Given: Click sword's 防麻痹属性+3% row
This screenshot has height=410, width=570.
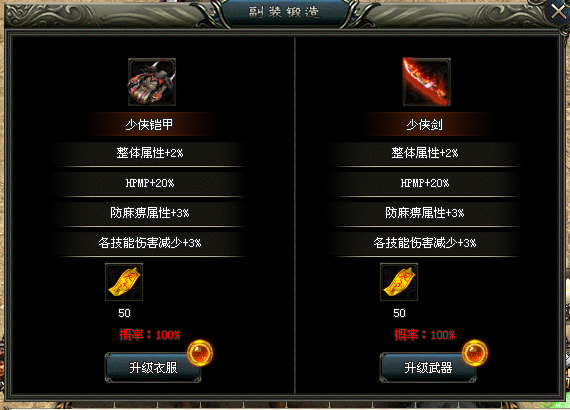Looking at the screenshot, I should pyautogui.click(x=425, y=213).
